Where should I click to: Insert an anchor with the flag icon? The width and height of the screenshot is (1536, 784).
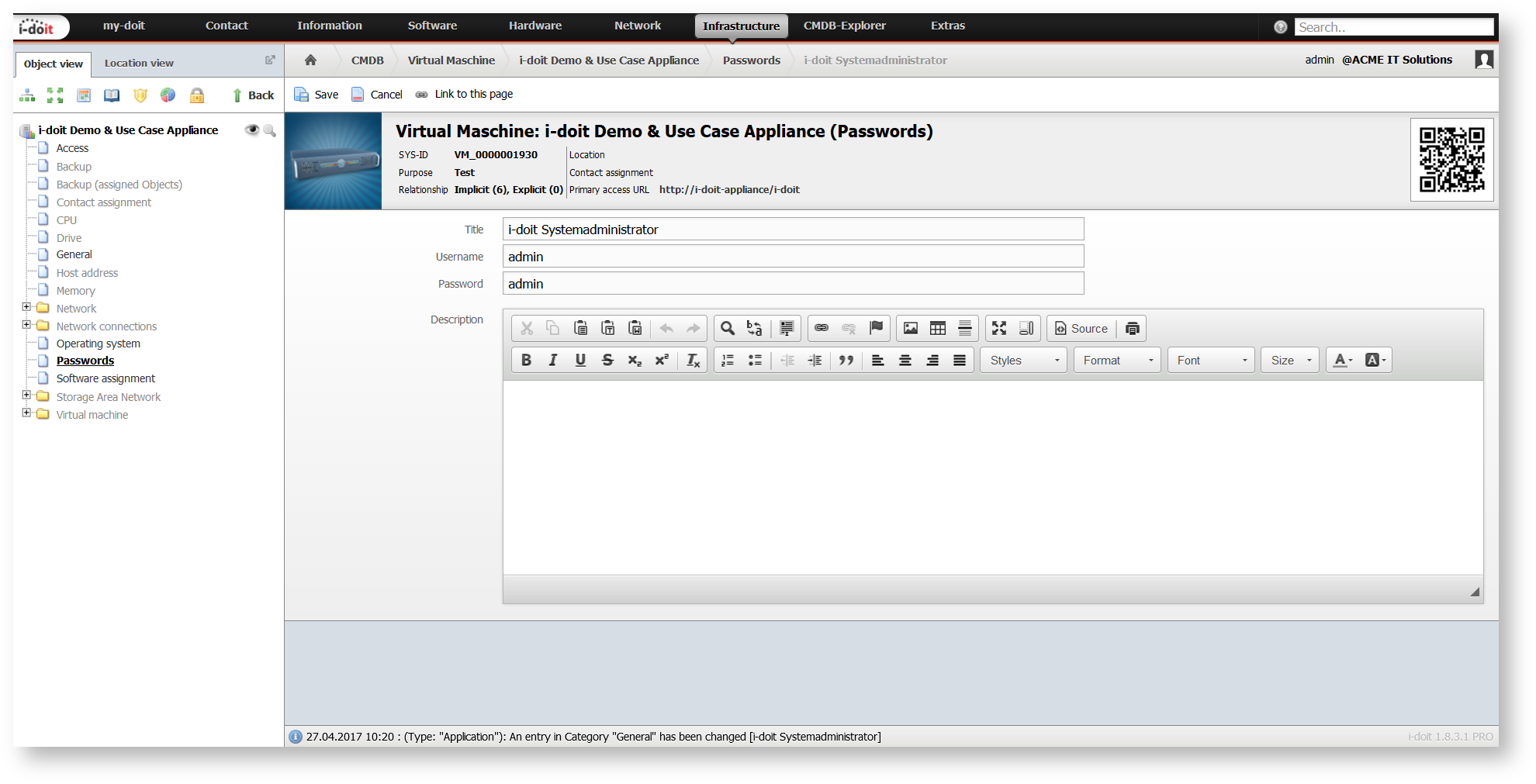[x=877, y=329]
